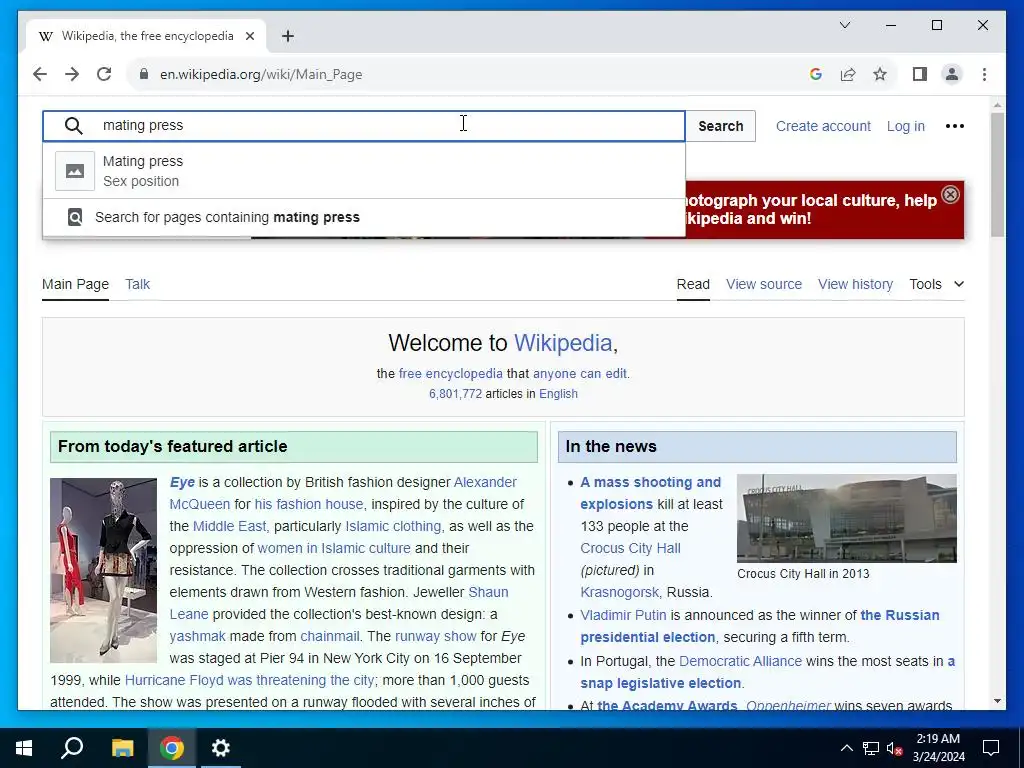Viewport: 1024px width, 768px height.
Task: Reload the Wikipedia page
Action: [104, 74]
